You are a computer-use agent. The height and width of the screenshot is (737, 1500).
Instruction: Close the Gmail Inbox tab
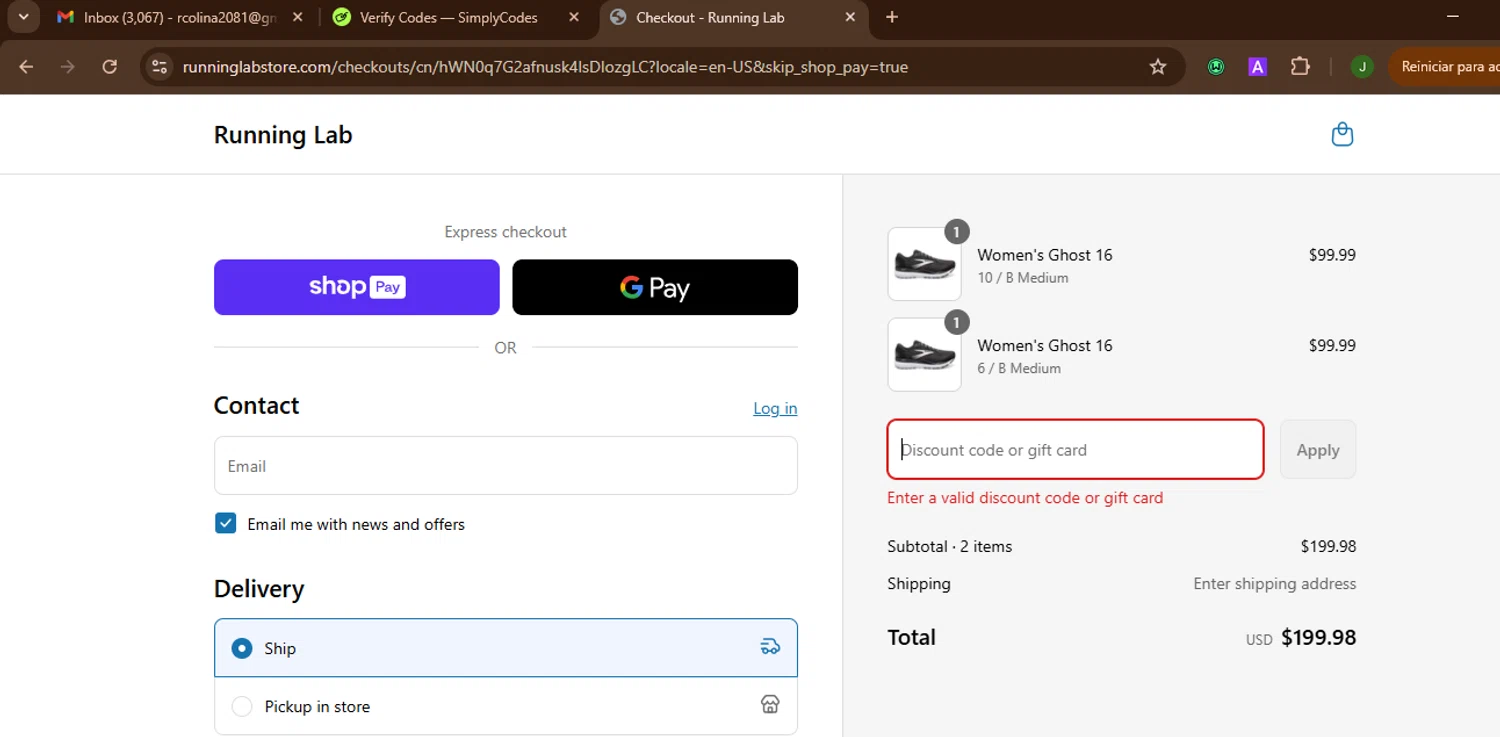click(297, 17)
